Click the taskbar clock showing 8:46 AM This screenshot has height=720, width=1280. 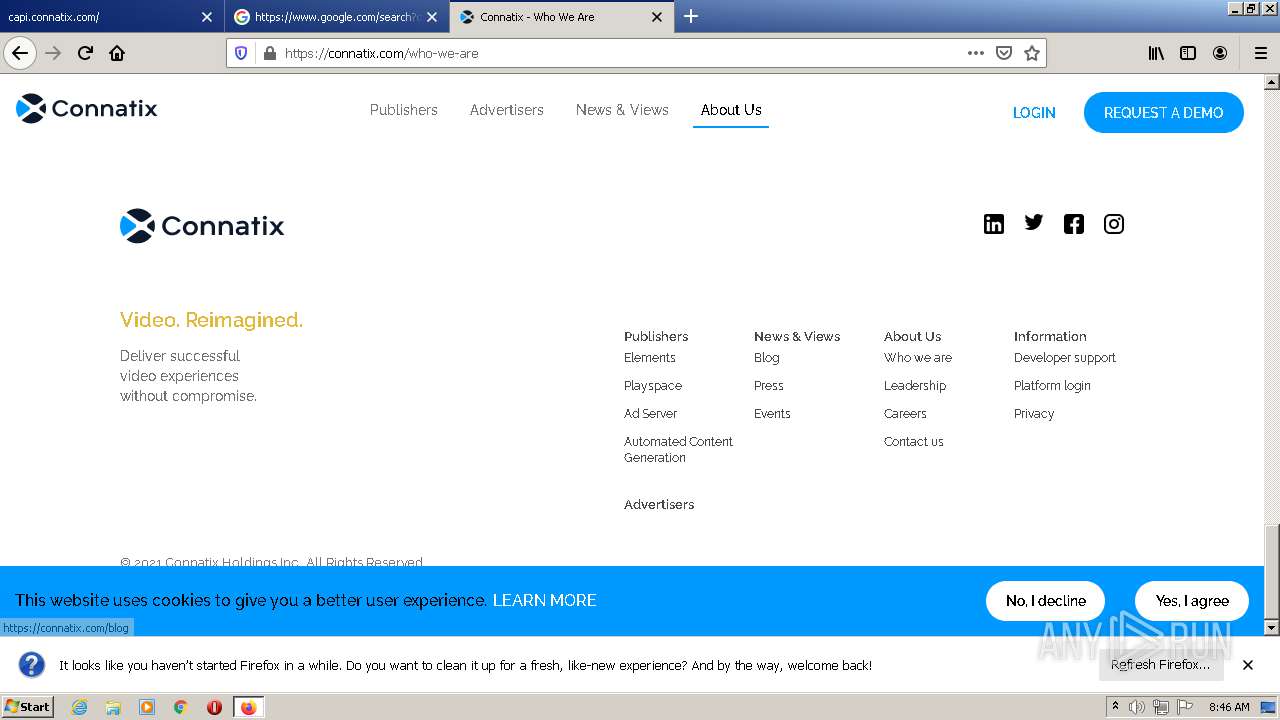click(x=1229, y=707)
